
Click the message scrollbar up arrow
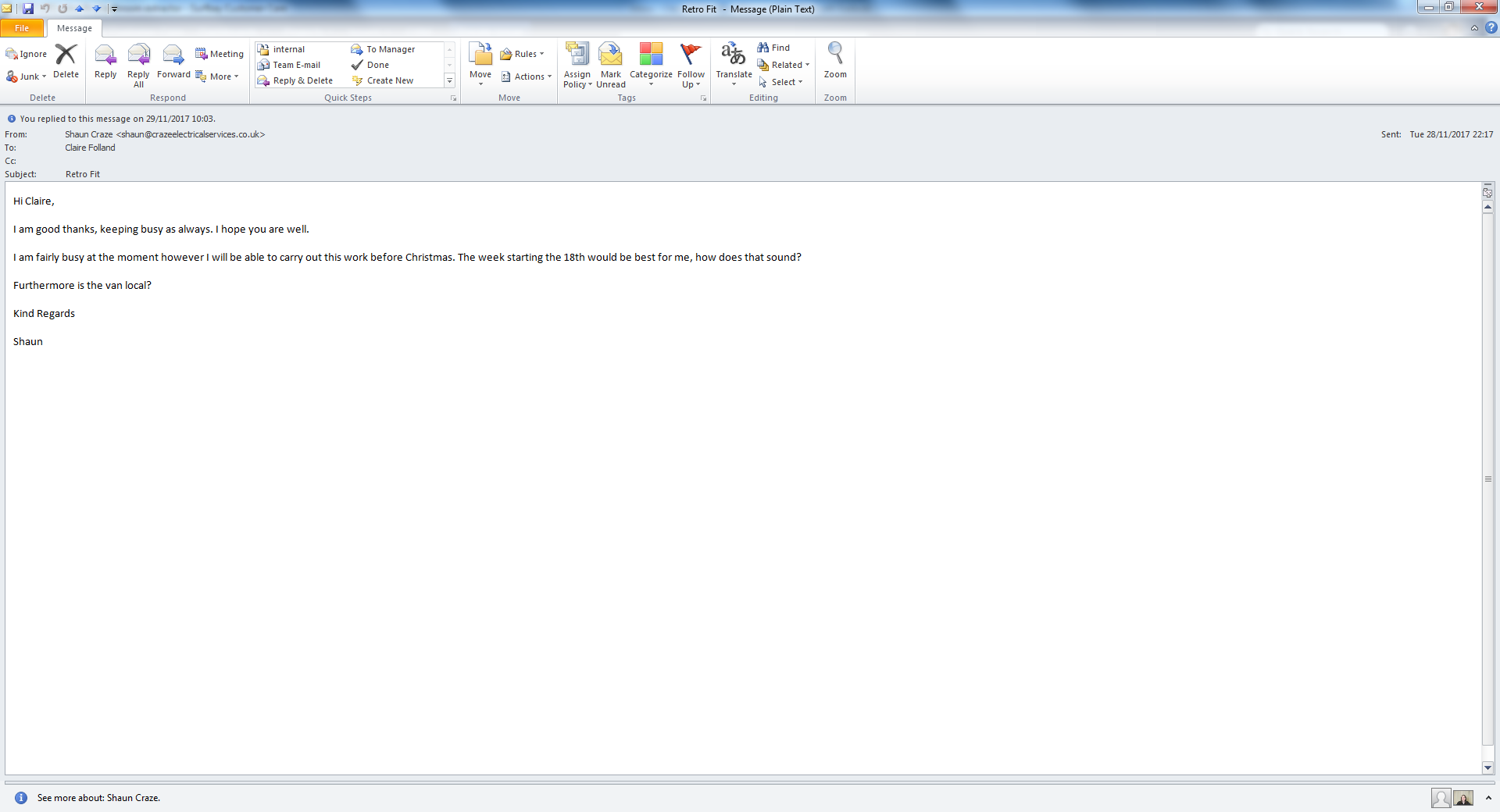pos(1488,207)
